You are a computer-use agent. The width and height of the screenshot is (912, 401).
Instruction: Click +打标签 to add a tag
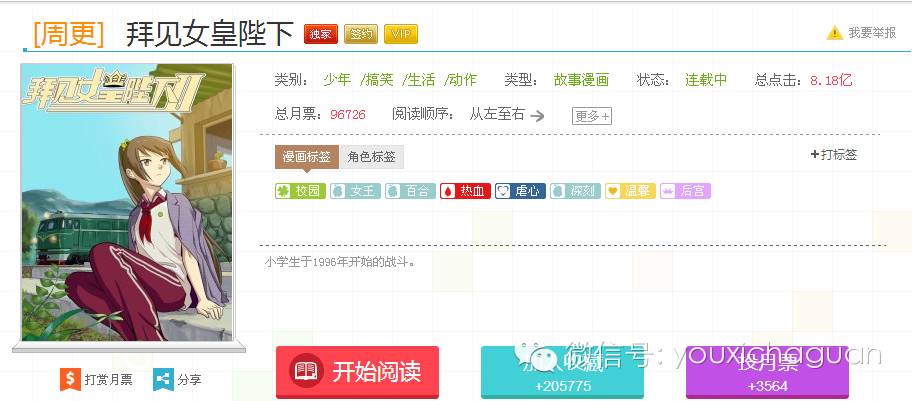point(833,155)
